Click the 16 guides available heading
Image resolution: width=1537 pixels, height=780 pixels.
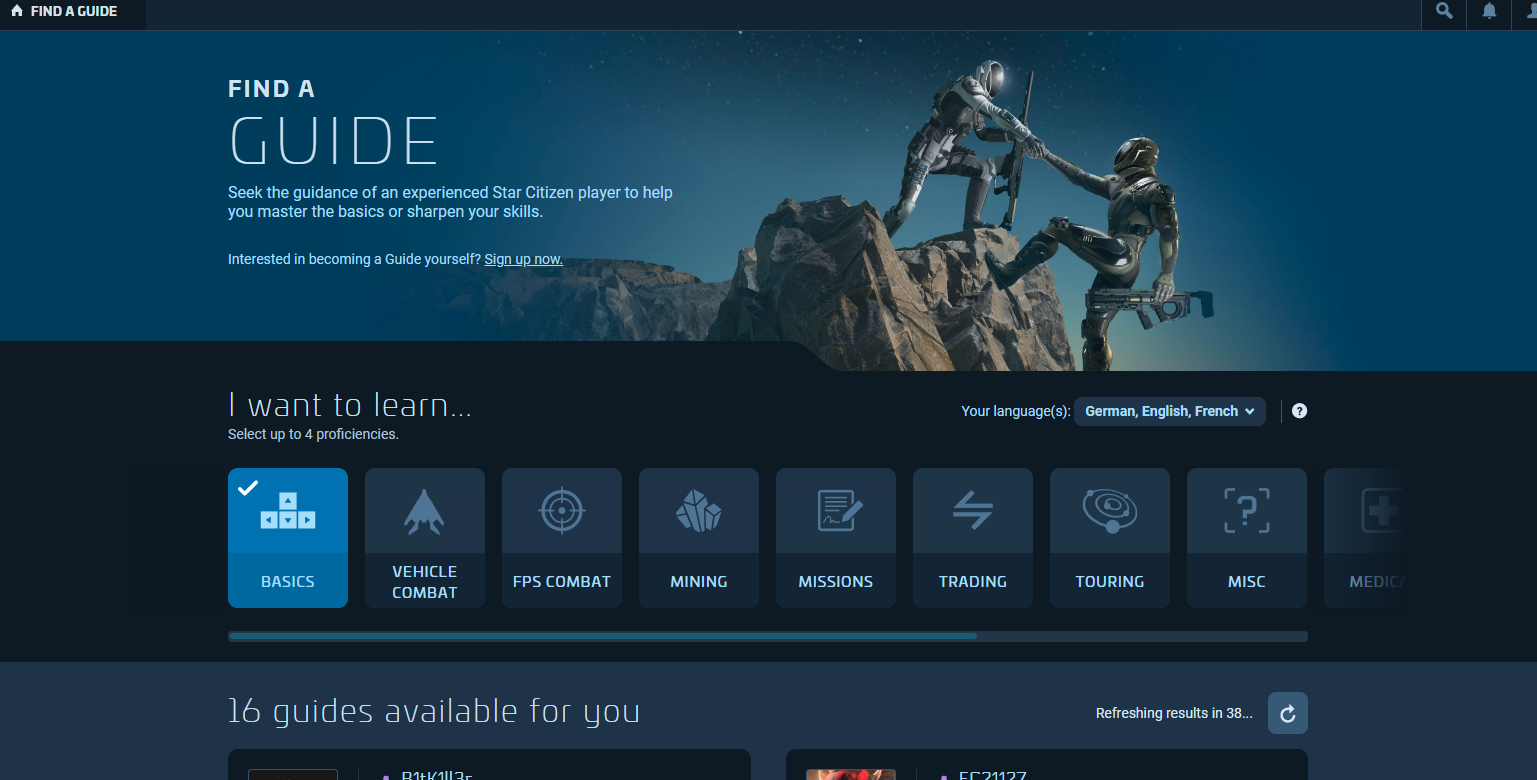pos(434,711)
